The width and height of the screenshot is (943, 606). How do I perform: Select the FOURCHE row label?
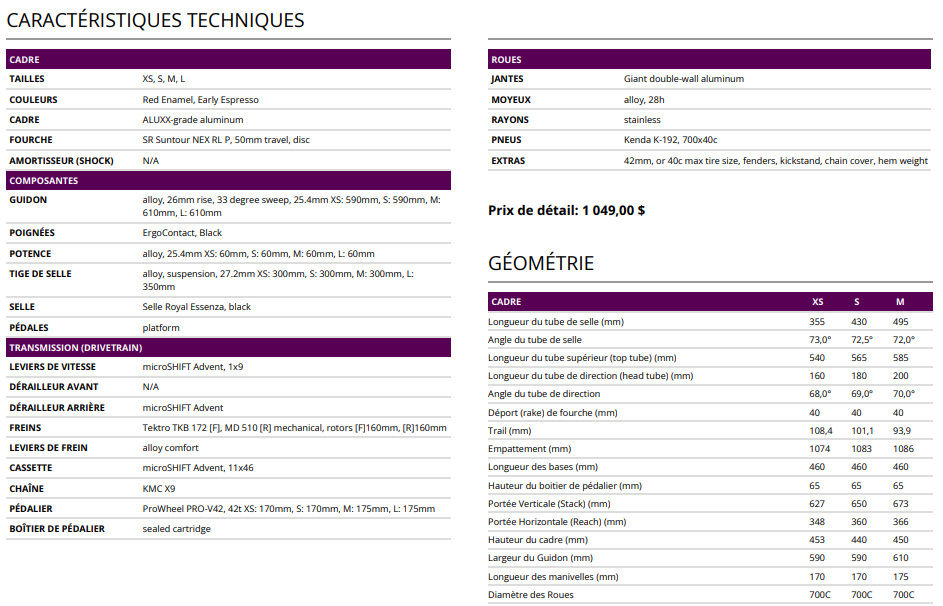coord(31,140)
